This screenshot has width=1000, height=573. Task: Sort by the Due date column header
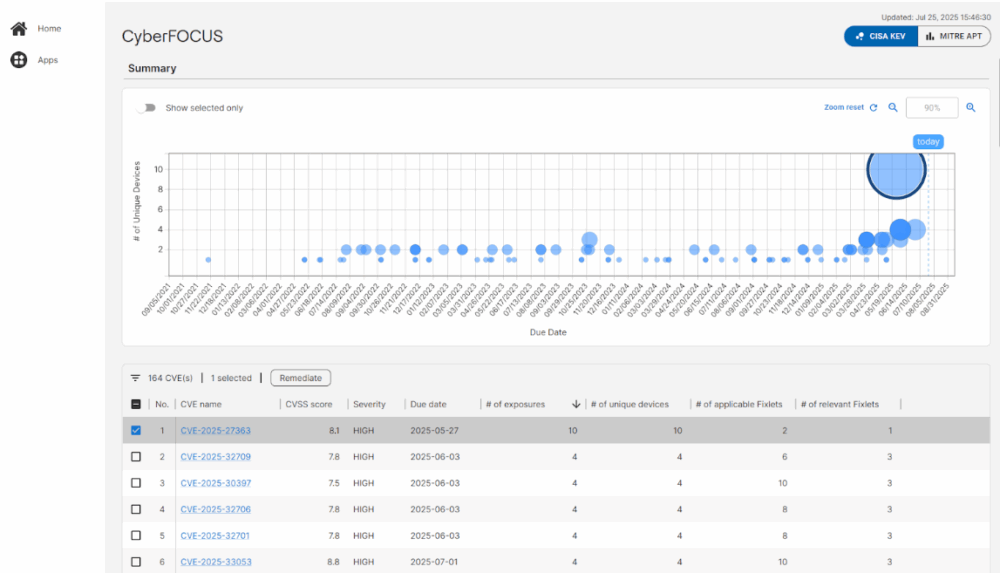pyautogui.click(x=426, y=404)
